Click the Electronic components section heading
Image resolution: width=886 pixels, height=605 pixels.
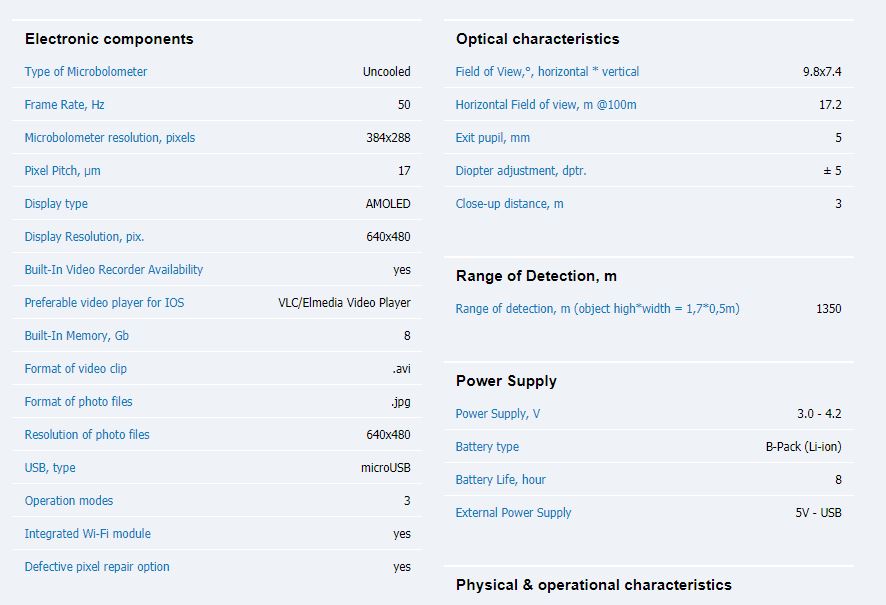[x=109, y=39]
